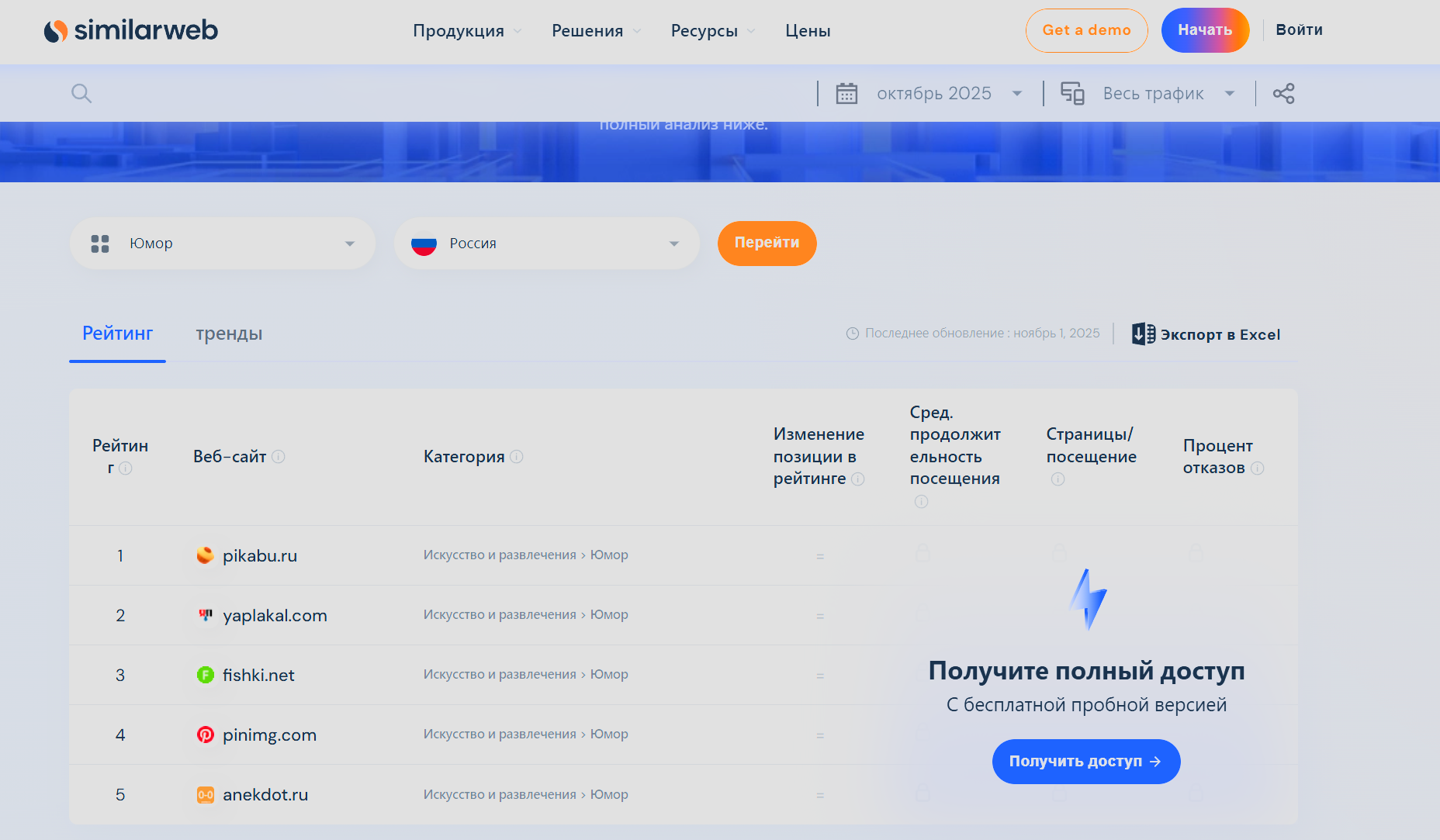Click the Similarweb logo

click(x=130, y=31)
